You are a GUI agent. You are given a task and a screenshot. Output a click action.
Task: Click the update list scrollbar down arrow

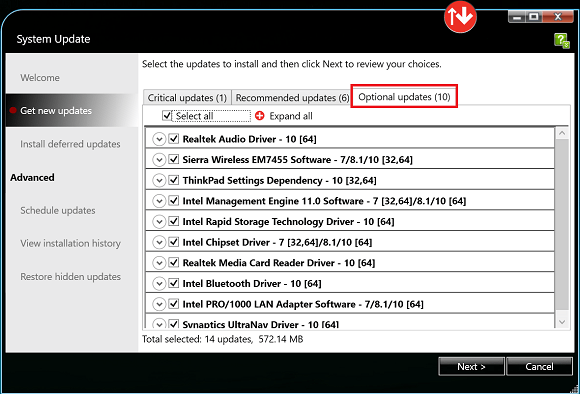click(x=562, y=322)
